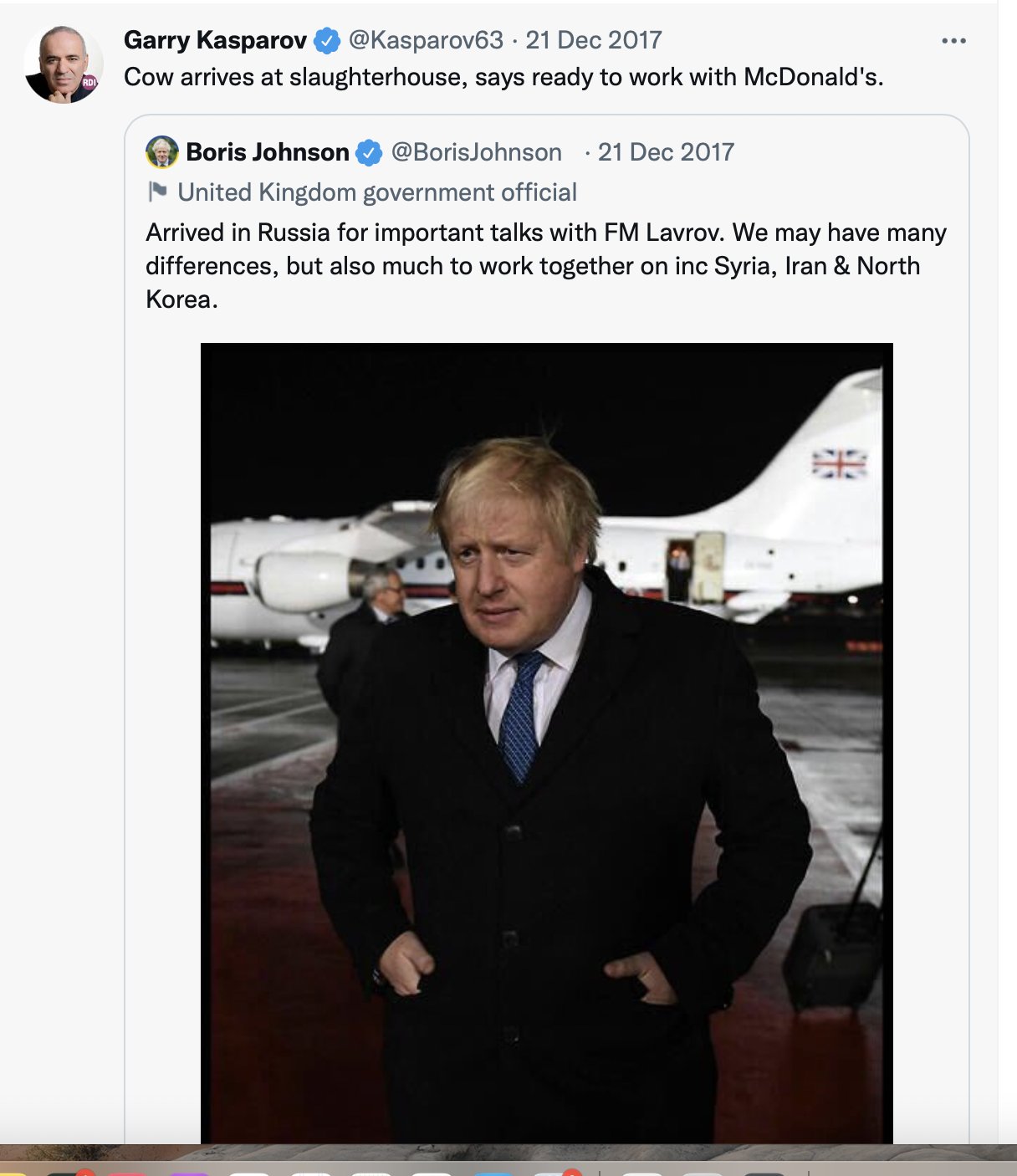This screenshot has width=1017, height=1176.
Task: Click the 'Cow arrives at slaughterhouse' tweet text
Action: click(503, 77)
